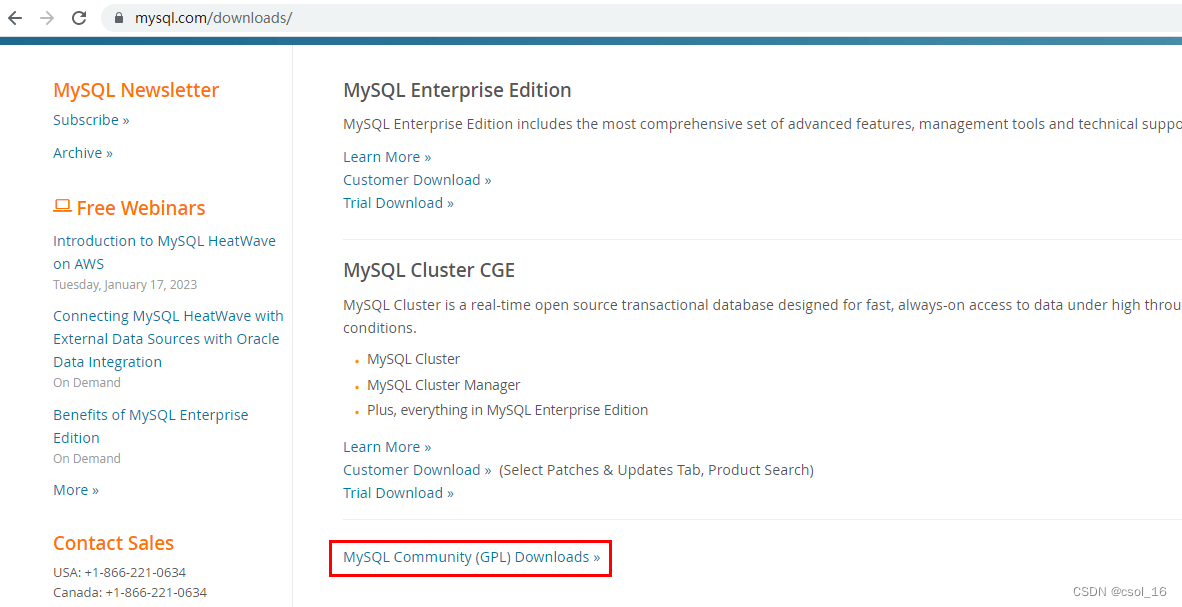Click the monitor icon beside Free Webinars
Image resolution: width=1182 pixels, height=607 pixels.
click(62, 205)
